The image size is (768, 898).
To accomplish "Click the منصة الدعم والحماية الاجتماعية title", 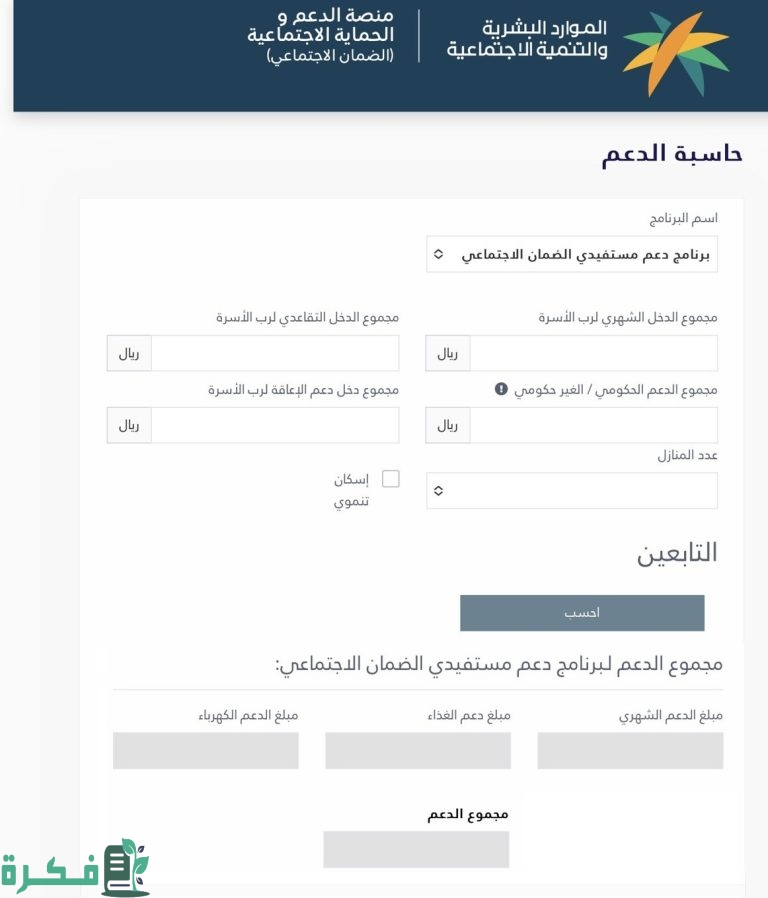I will point(321,35).
